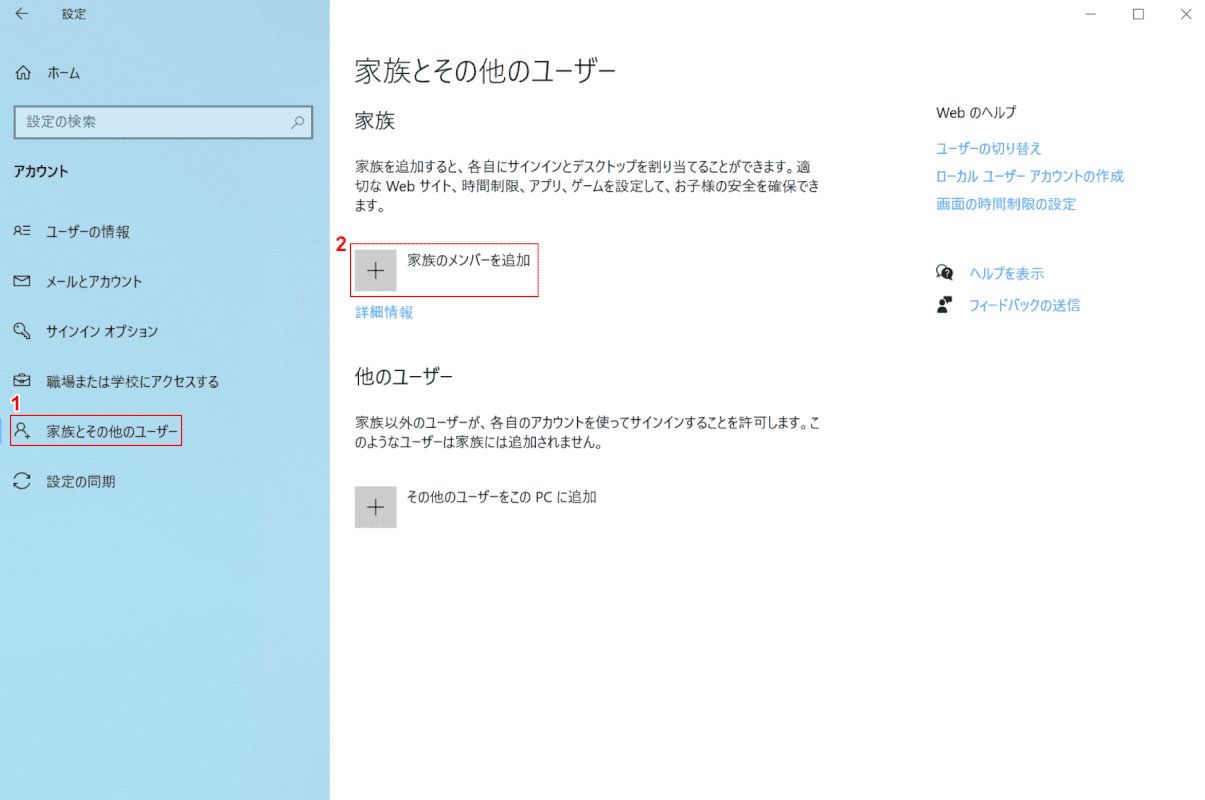Image resolution: width=1205 pixels, height=800 pixels.
Task: Maximize the 設定 window
Action: (x=1138, y=14)
